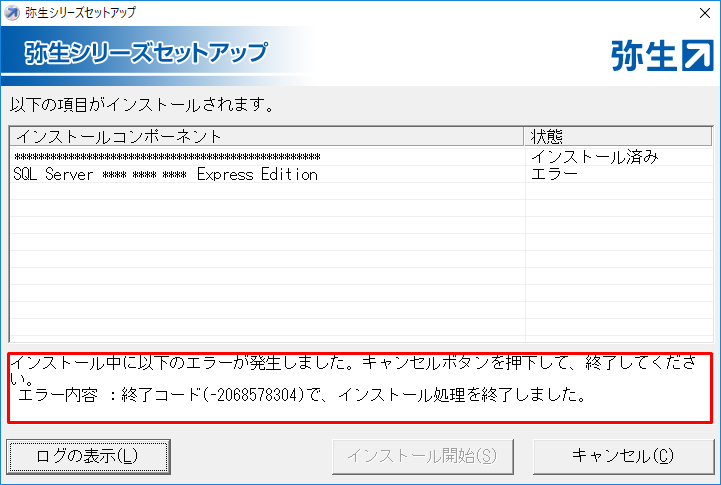Click the Yayoi arrow icon in title bar

(12, 13)
